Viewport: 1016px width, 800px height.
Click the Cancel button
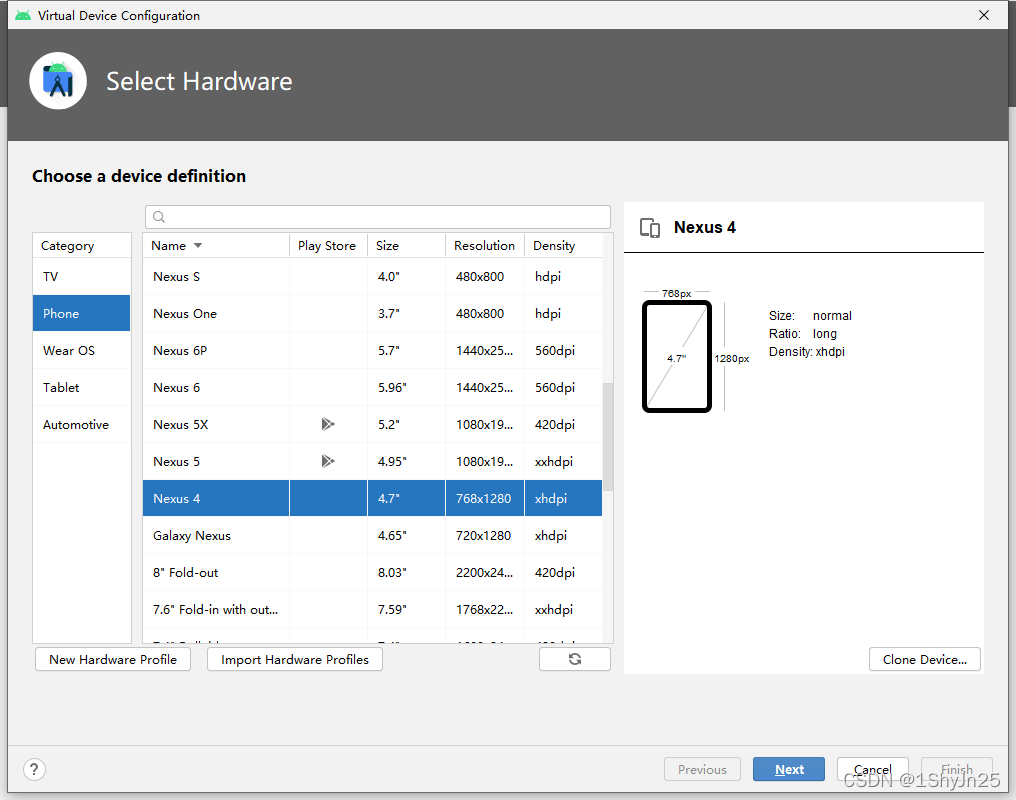click(x=872, y=770)
